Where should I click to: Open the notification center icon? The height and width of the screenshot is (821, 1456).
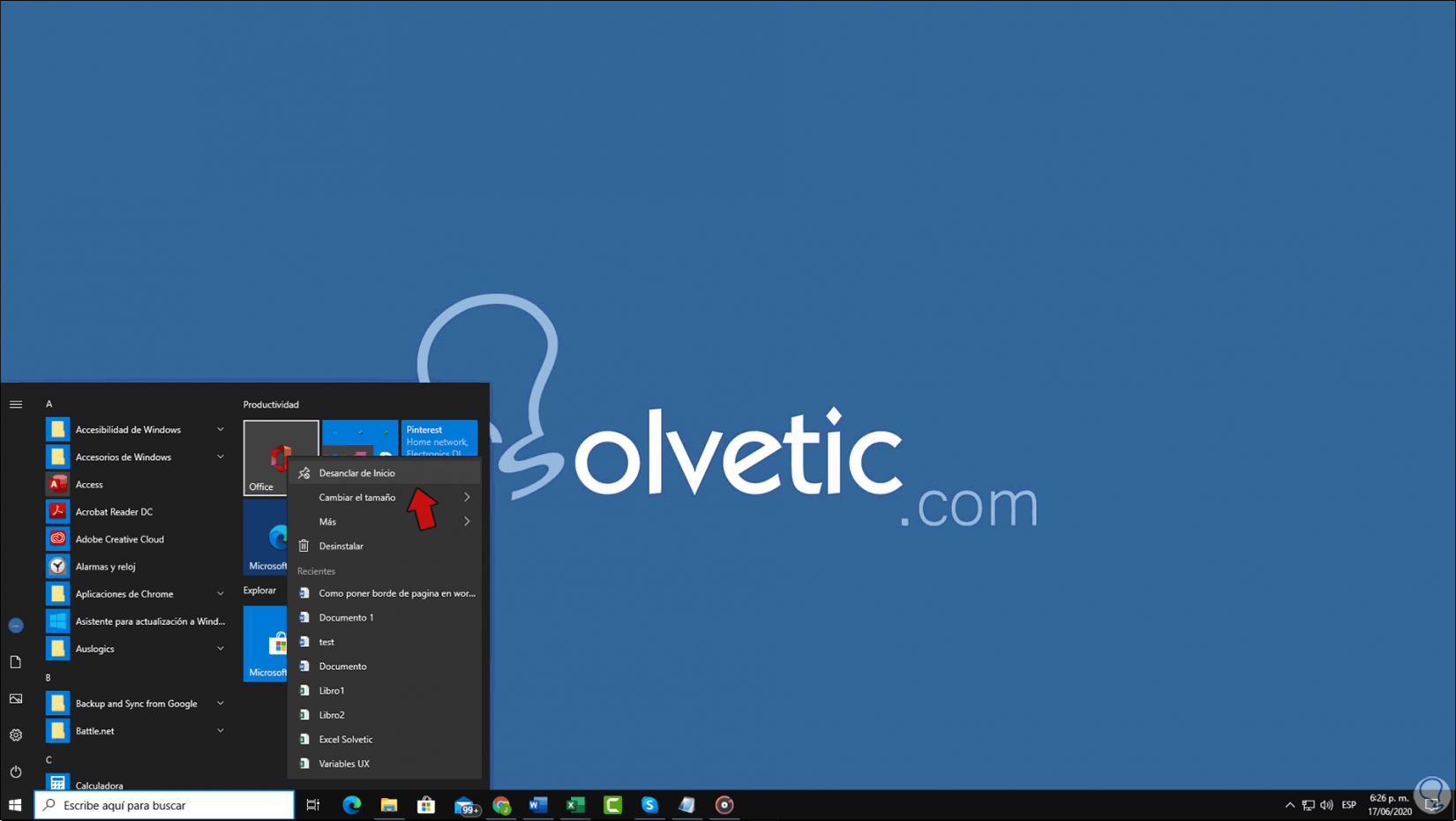coord(1432,805)
